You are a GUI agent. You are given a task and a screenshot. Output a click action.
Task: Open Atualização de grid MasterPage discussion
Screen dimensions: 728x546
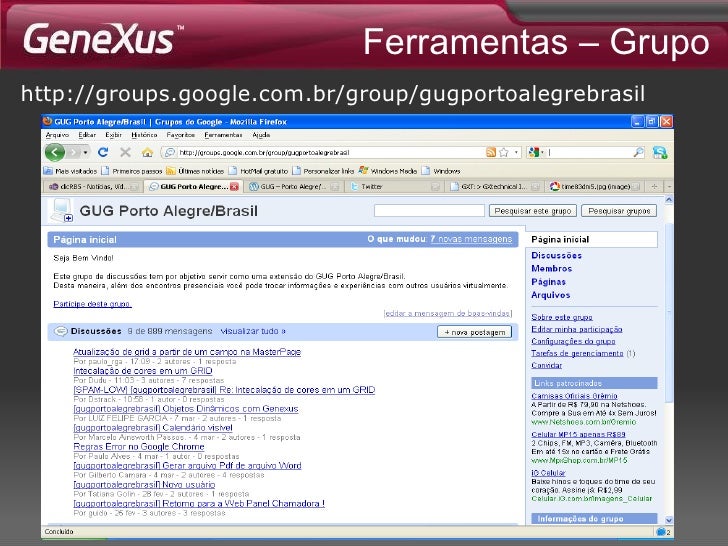coord(187,352)
